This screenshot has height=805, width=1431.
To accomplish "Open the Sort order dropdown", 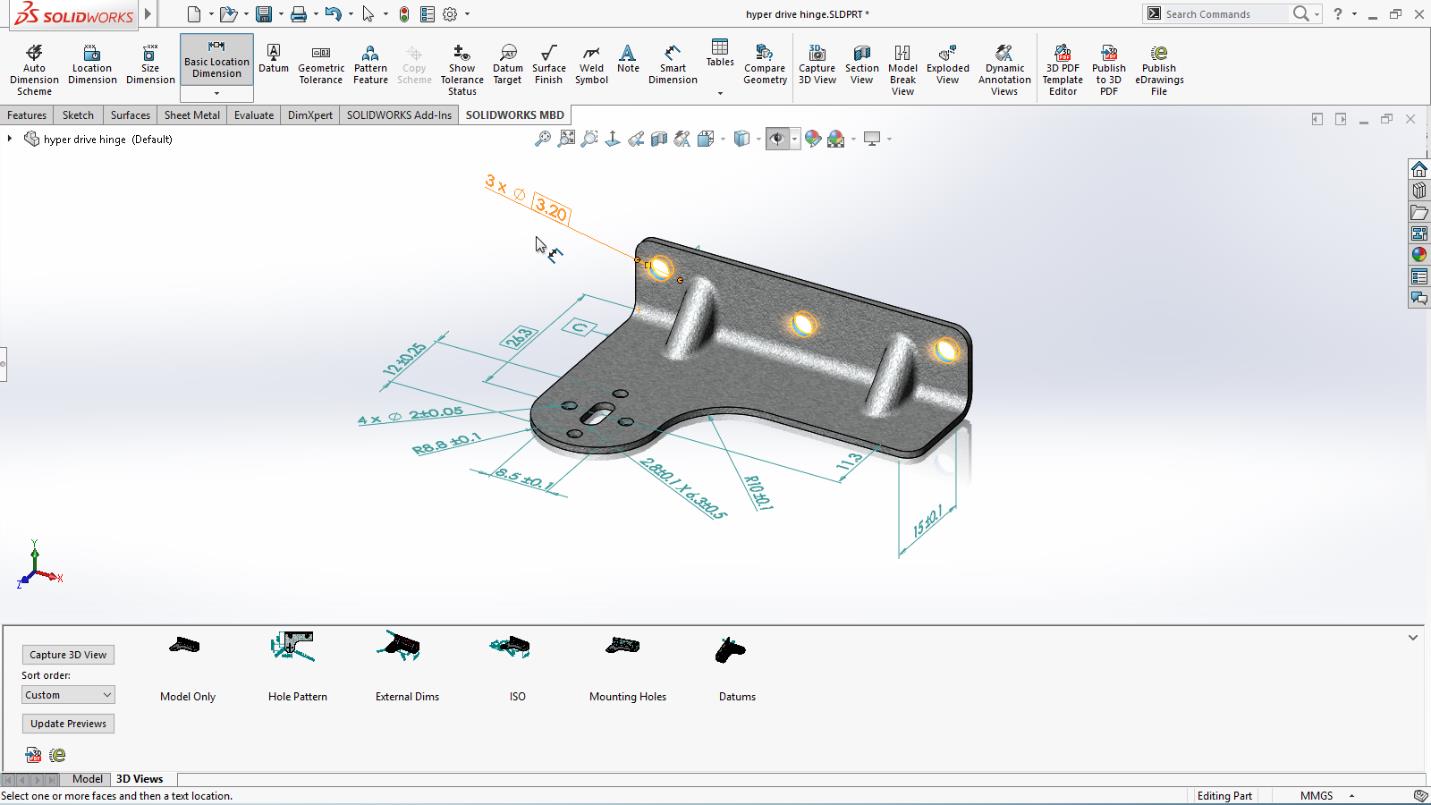I will (x=67, y=694).
